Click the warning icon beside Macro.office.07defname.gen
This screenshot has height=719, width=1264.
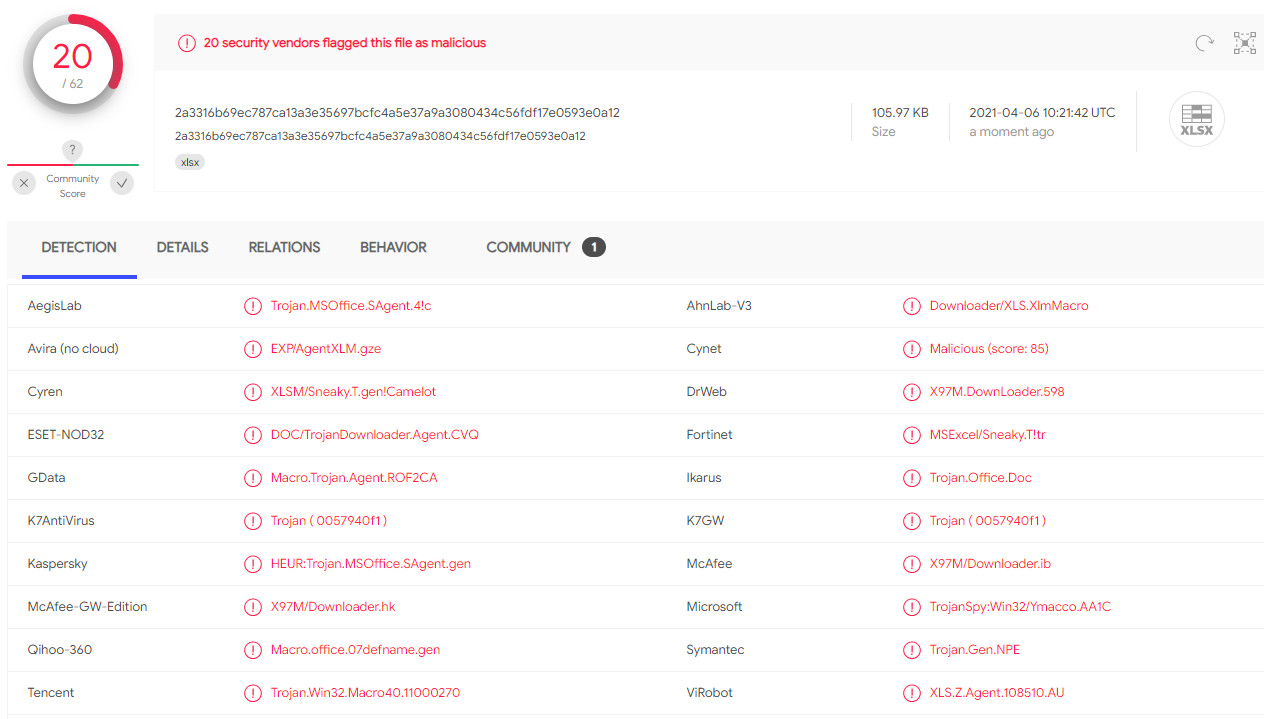click(252, 650)
